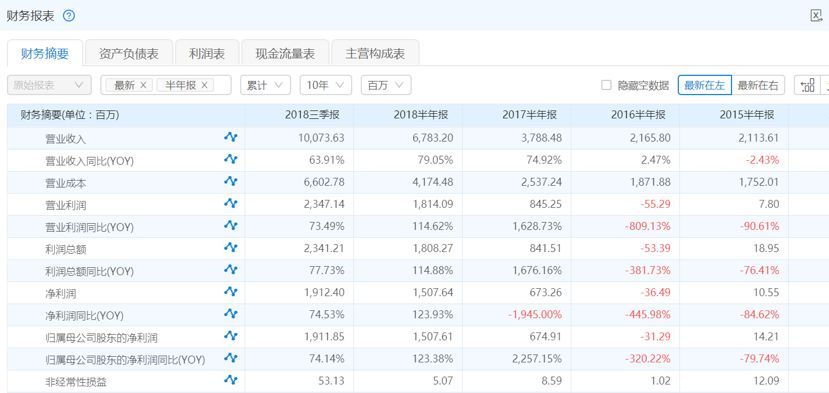Toggle the 隐藏空数据 checkbox
This screenshot has height=393, width=829.
tap(606, 85)
